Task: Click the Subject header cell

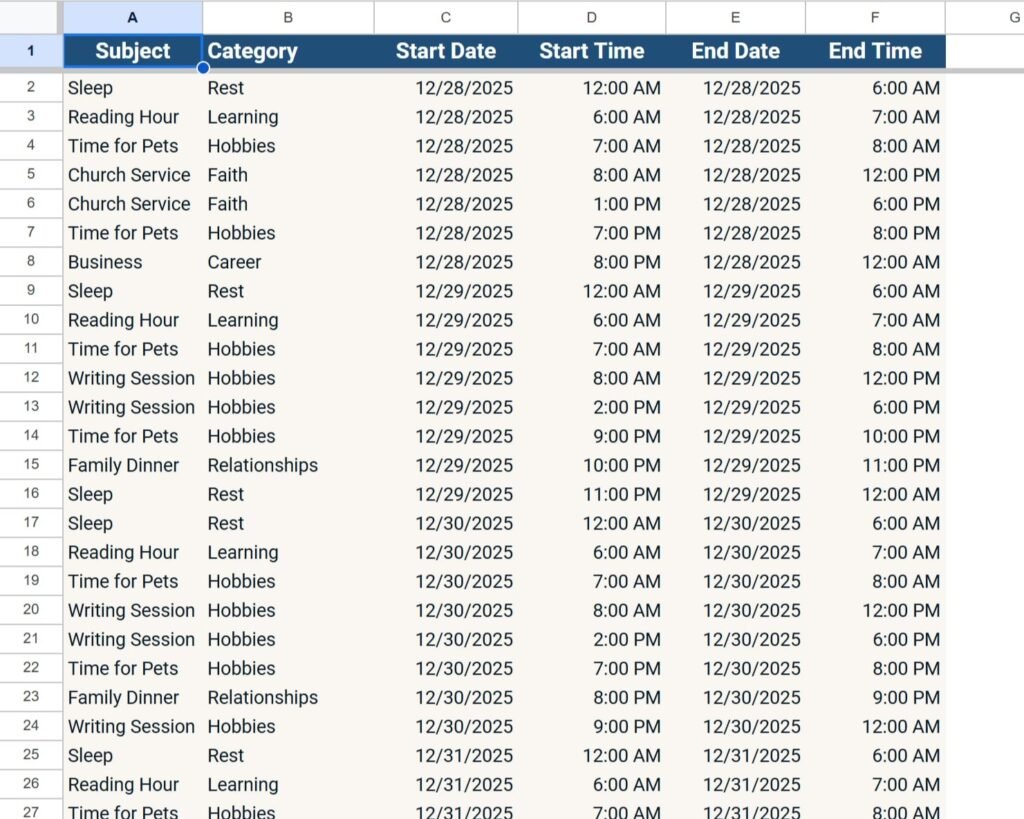Action: 133,51
